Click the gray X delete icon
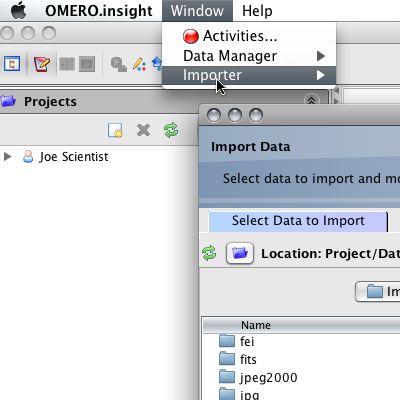Screen dimensions: 400x400 [x=144, y=130]
